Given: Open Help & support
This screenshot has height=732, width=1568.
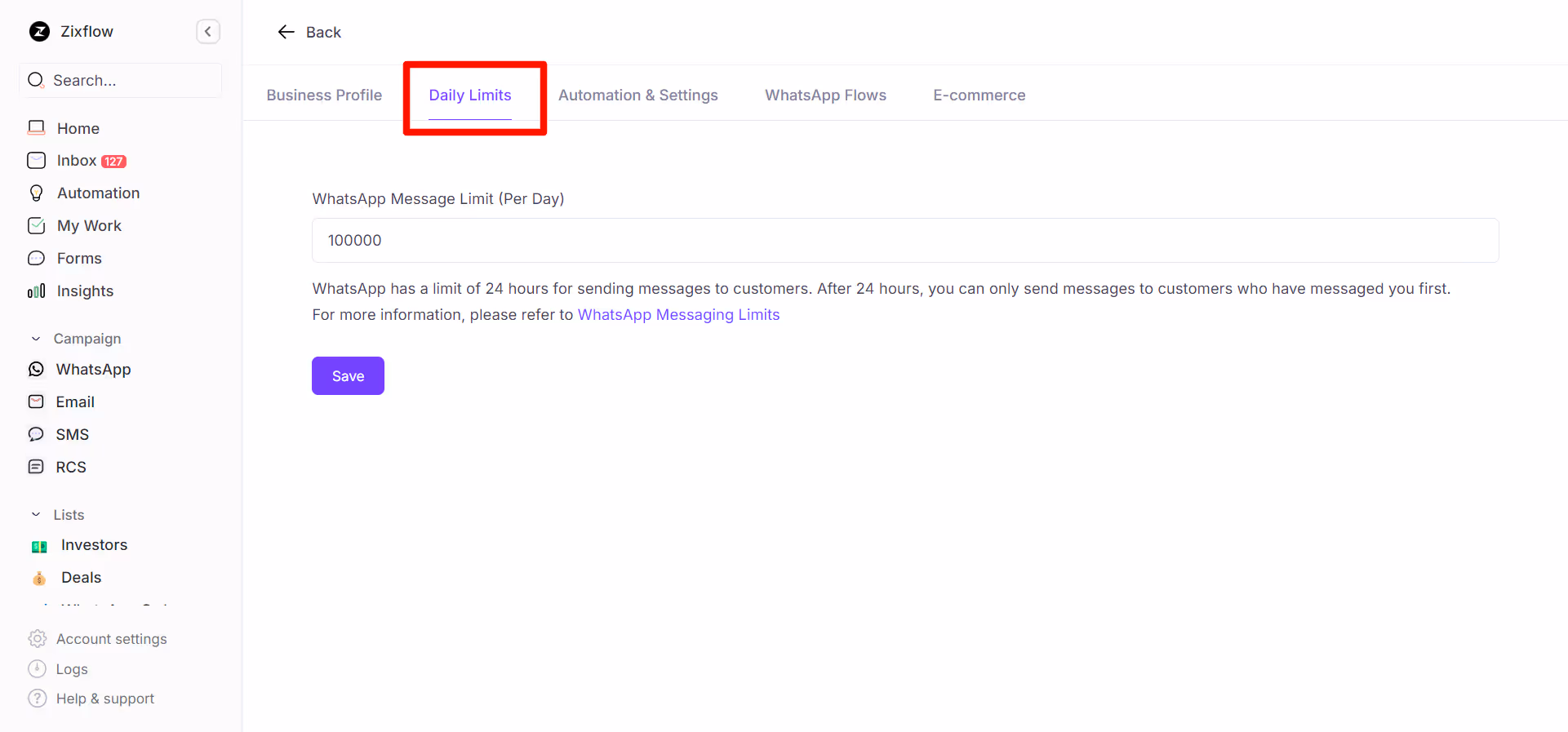Looking at the screenshot, I should pos(105,699).
